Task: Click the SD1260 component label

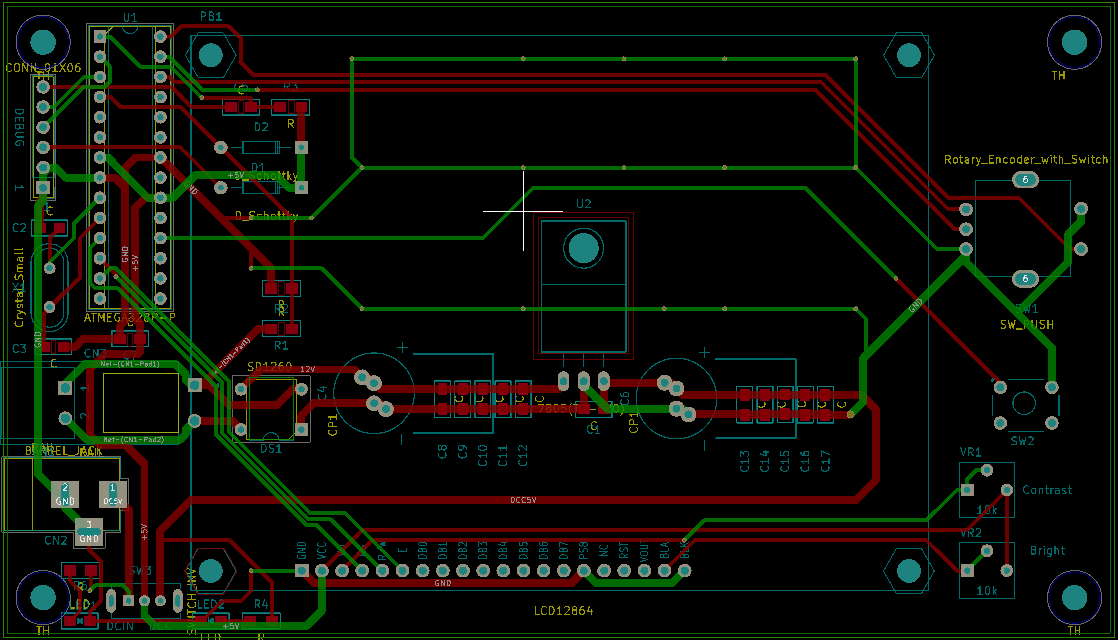Action: click(270, 366)
